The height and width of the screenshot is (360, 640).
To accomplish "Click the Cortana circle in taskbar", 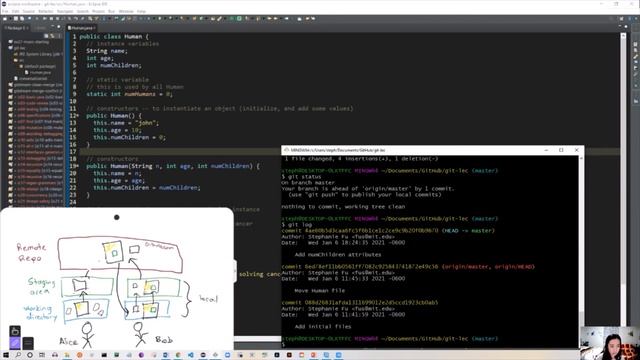I will point(30,355).
